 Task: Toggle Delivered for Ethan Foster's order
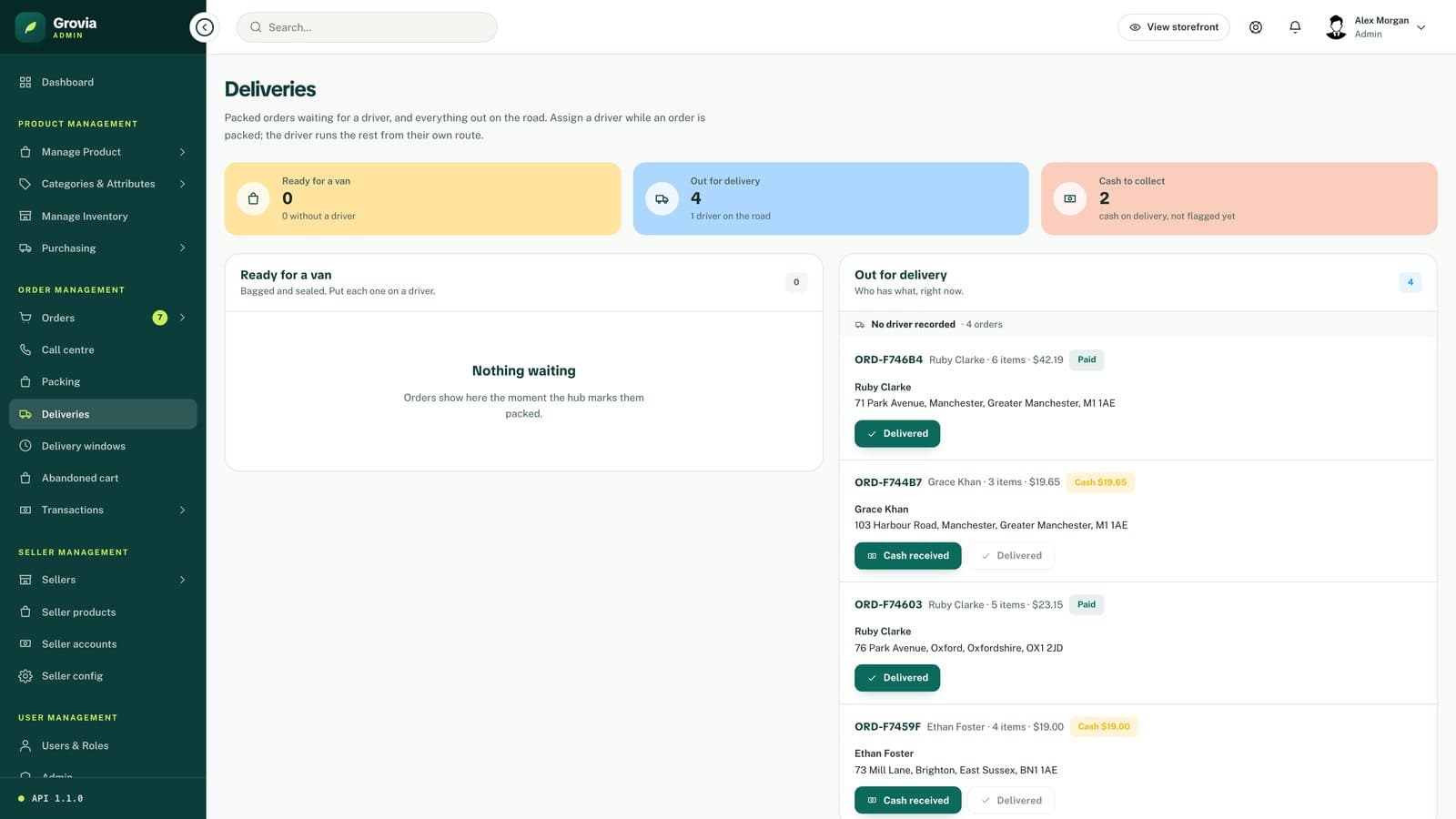[1011, 800]
